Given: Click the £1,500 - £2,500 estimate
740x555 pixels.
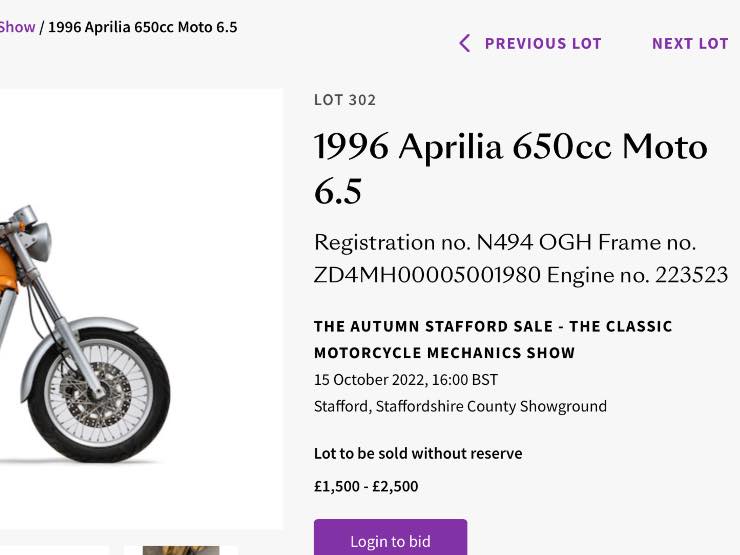Looking at the screenshot, I should pyautogui.click(x=366, y=486).
